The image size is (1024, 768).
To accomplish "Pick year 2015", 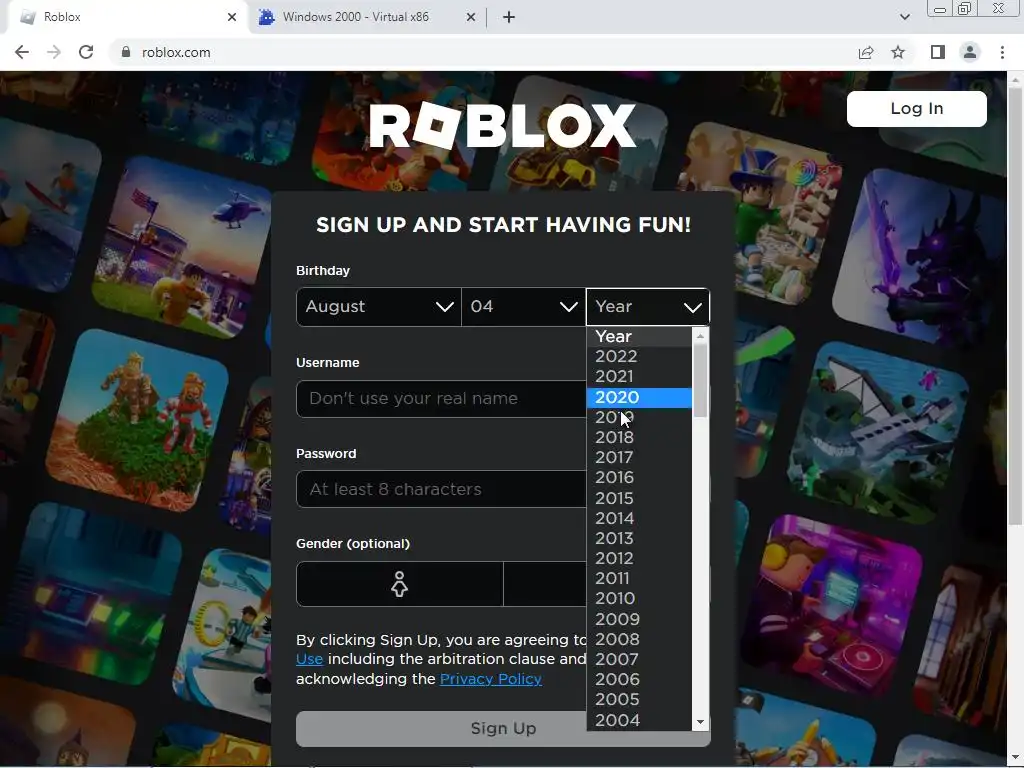I will coord(639,498).
